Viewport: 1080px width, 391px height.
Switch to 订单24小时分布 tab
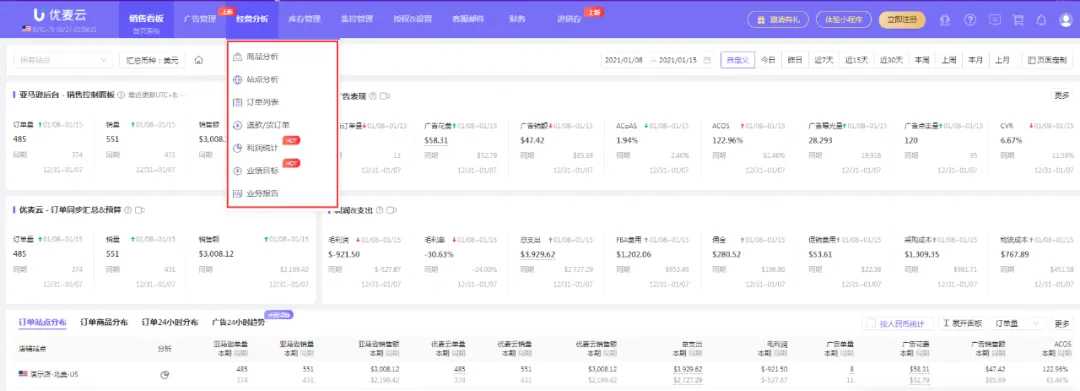point(169,321)
